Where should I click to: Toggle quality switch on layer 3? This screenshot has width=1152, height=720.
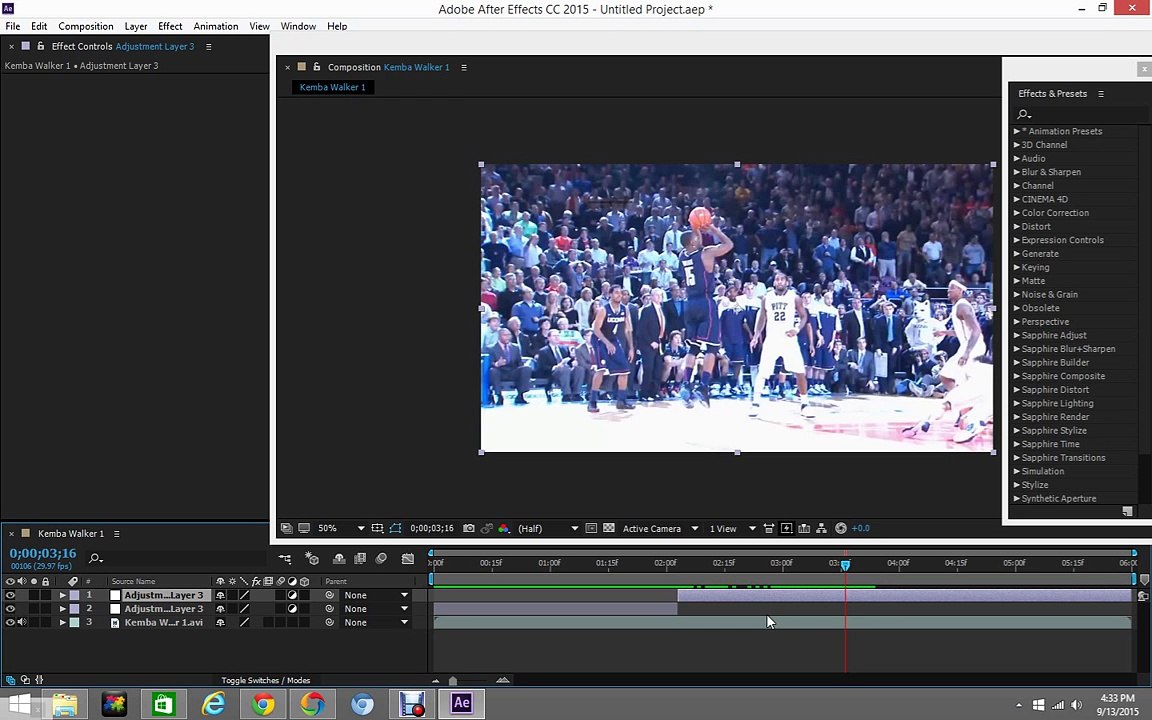tap(244, 622)
